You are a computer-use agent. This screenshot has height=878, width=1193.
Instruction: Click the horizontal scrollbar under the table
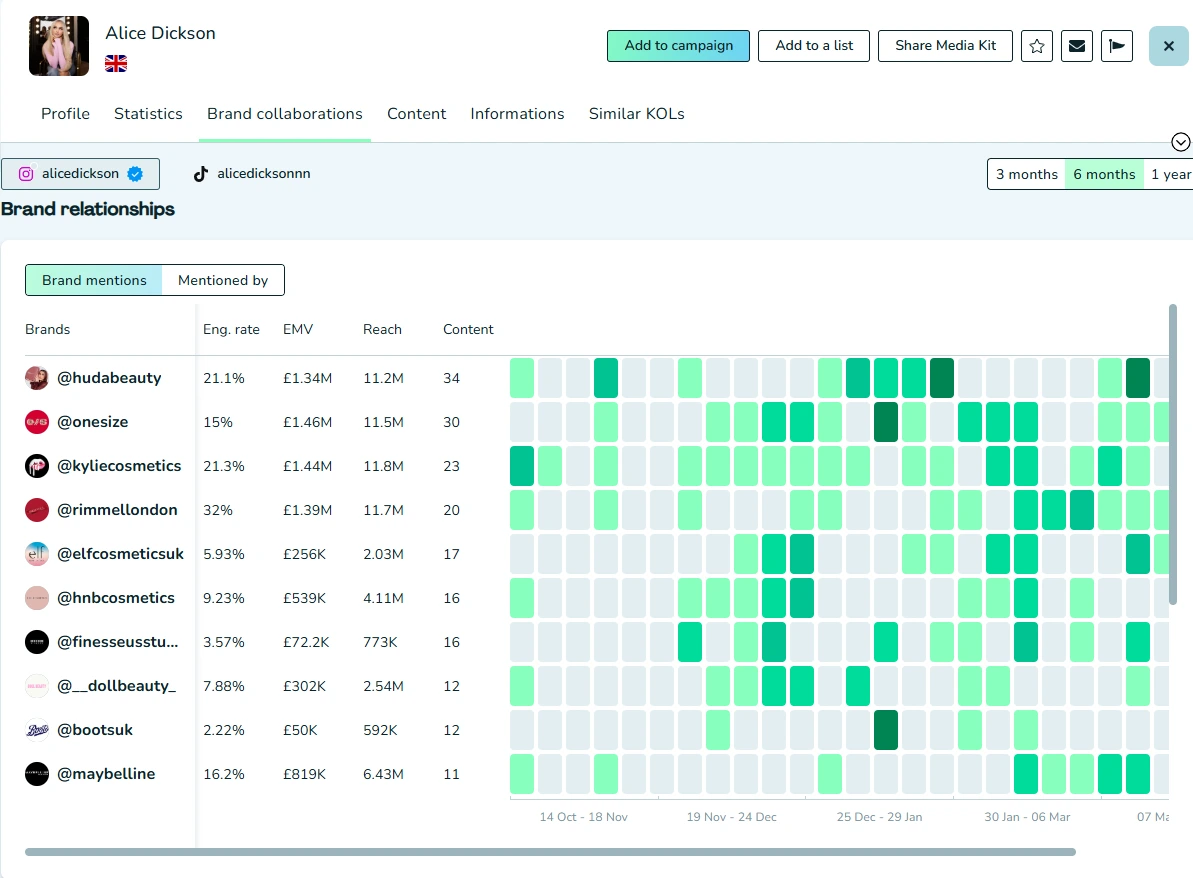point(550,852)
